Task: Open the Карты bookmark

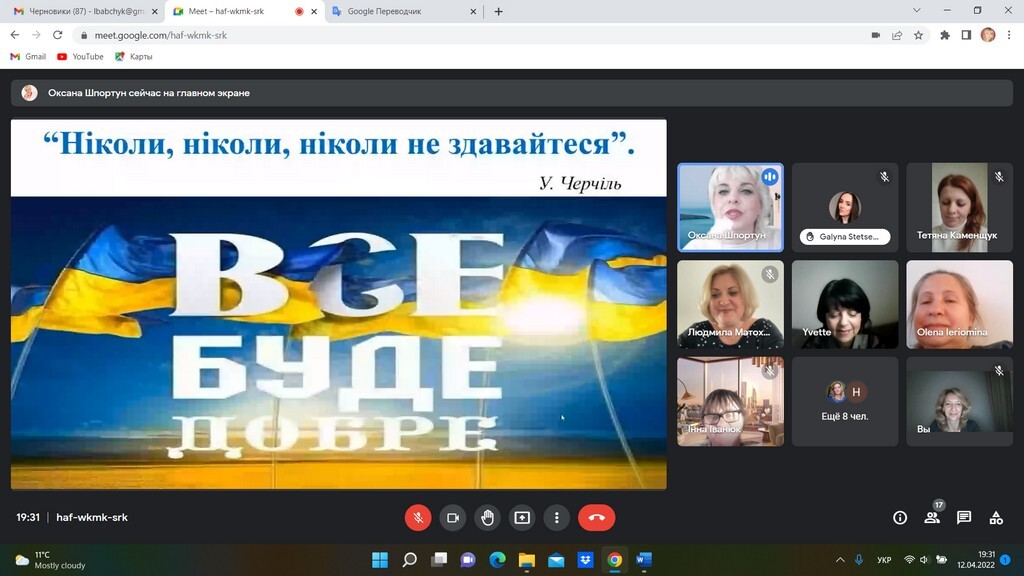Action: (134, 57)
